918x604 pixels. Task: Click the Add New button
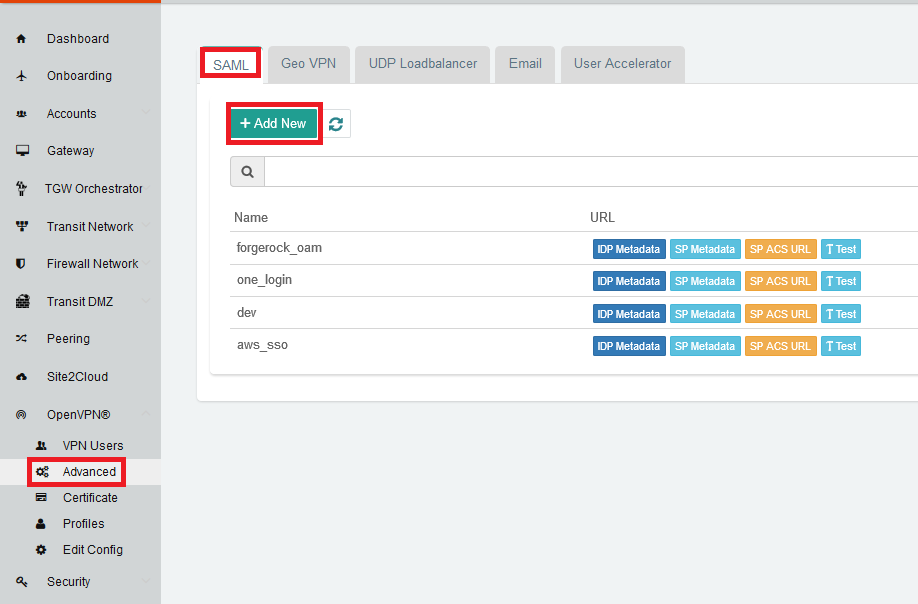[x=273, y=124]
